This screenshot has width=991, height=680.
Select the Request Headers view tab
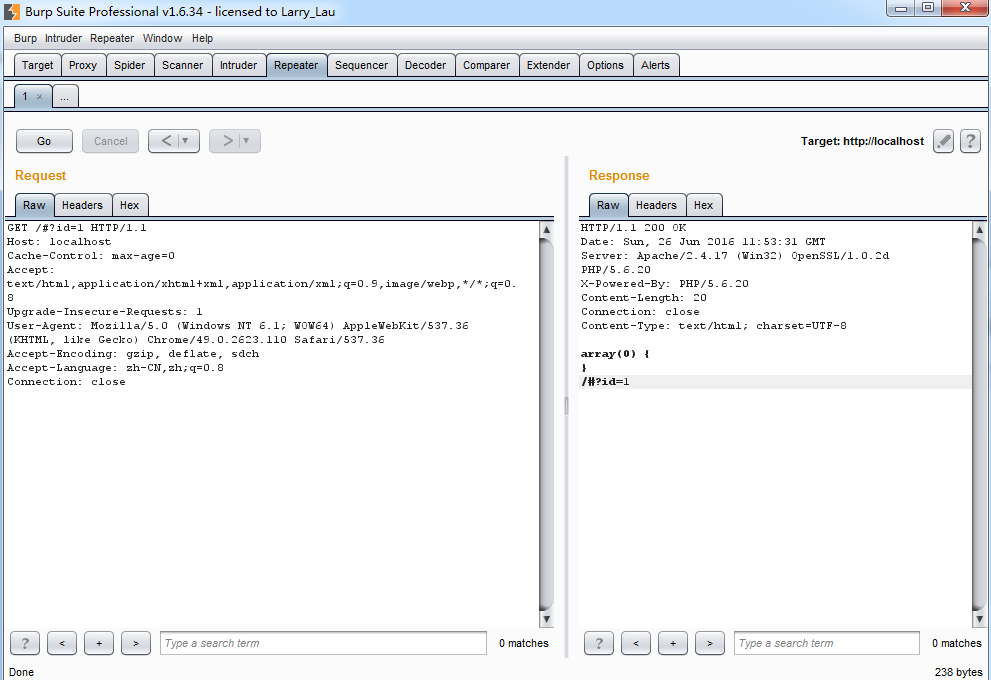click(x=82, y=205)
